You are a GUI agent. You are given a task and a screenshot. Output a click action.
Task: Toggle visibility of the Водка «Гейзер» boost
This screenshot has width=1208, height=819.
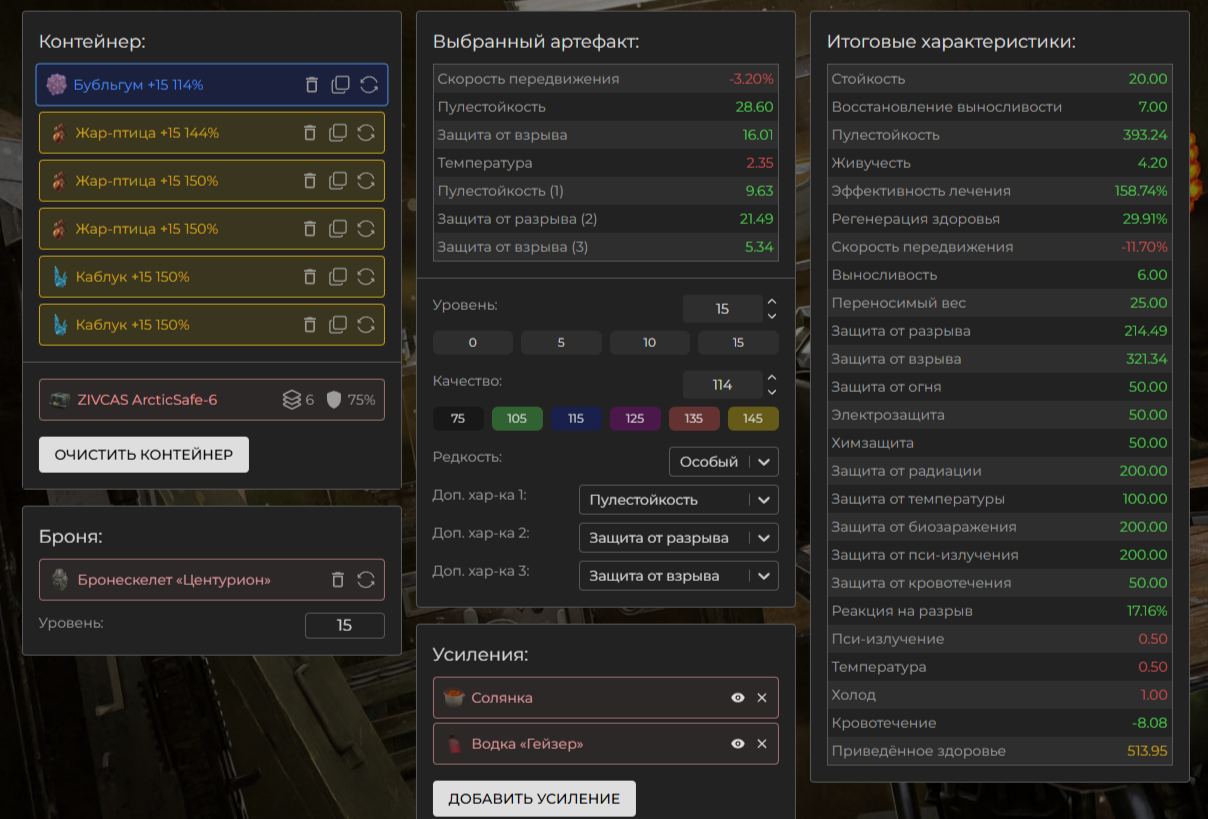pyautogui.click(x=738, y=744)
